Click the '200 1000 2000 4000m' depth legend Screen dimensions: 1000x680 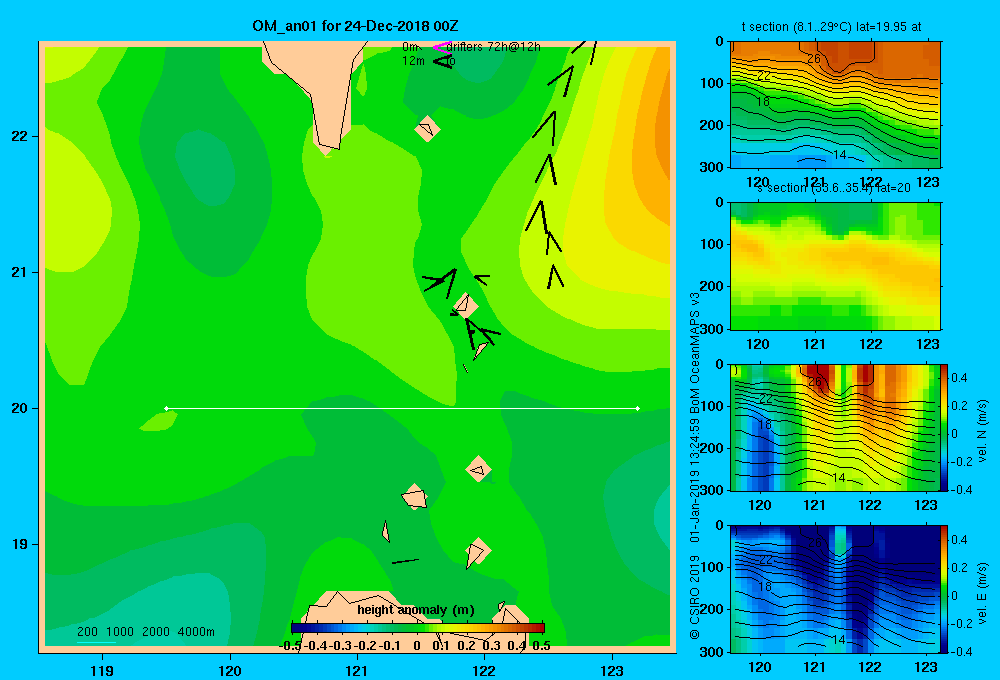coord(145,632)
